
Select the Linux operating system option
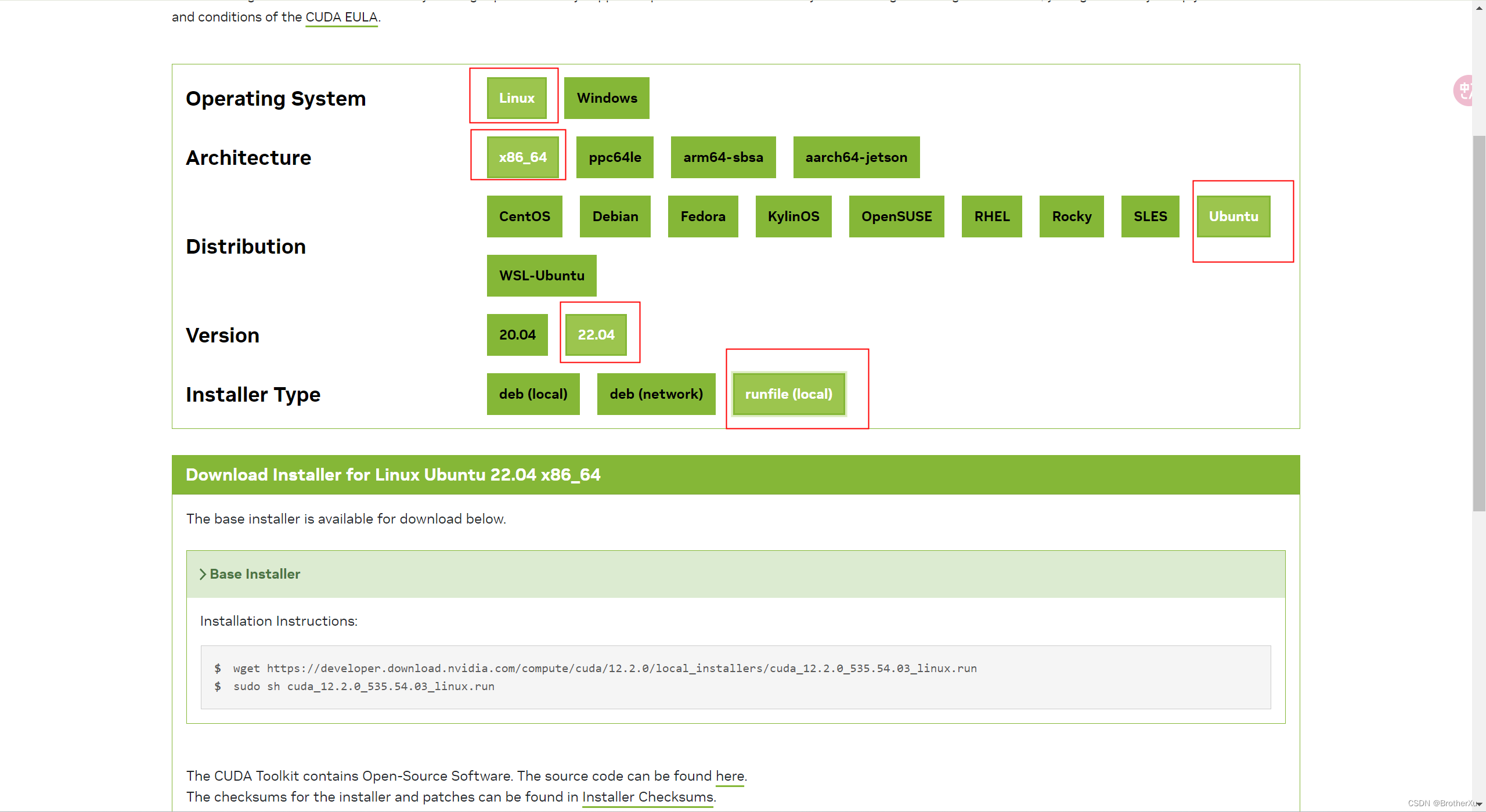tap(517, 98)
